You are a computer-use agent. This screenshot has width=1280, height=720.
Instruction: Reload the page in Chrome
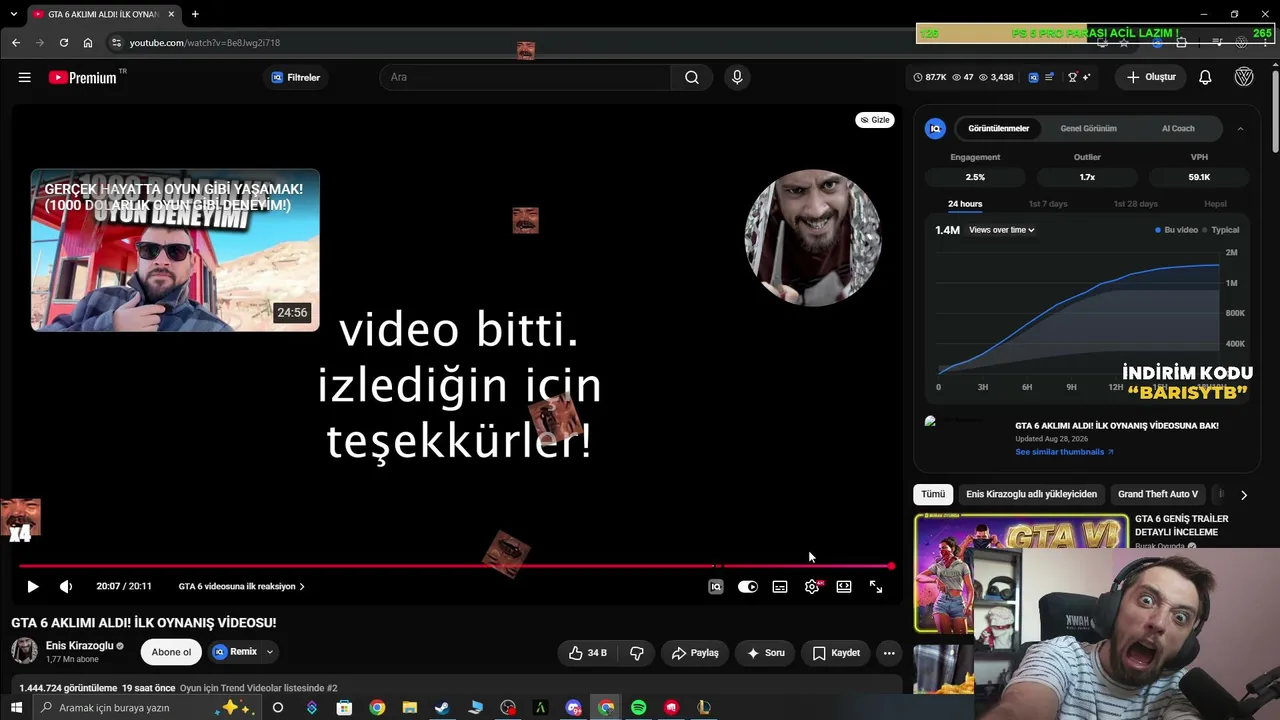point(64,43)
